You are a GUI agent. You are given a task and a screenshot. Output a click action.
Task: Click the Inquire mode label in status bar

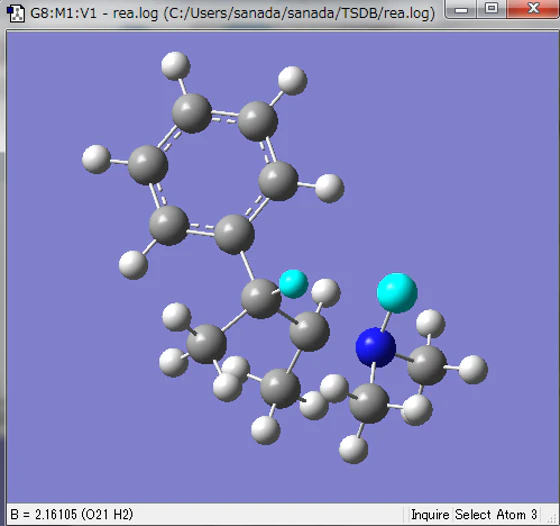(430, 515)
